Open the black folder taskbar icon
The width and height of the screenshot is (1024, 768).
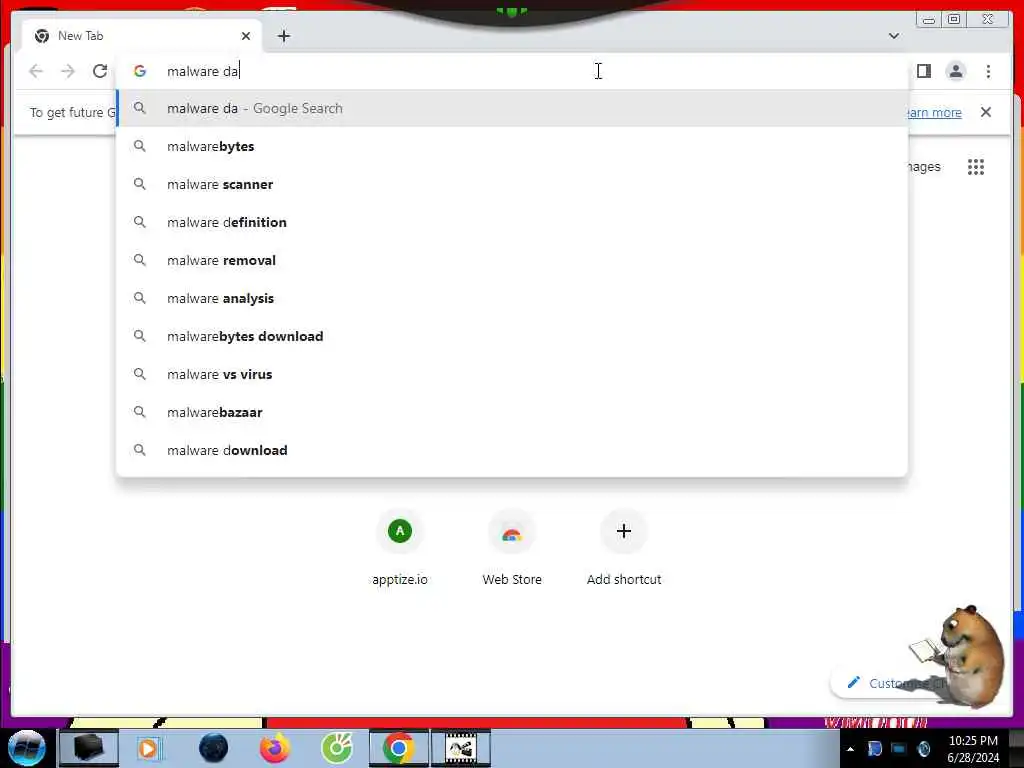89,748
